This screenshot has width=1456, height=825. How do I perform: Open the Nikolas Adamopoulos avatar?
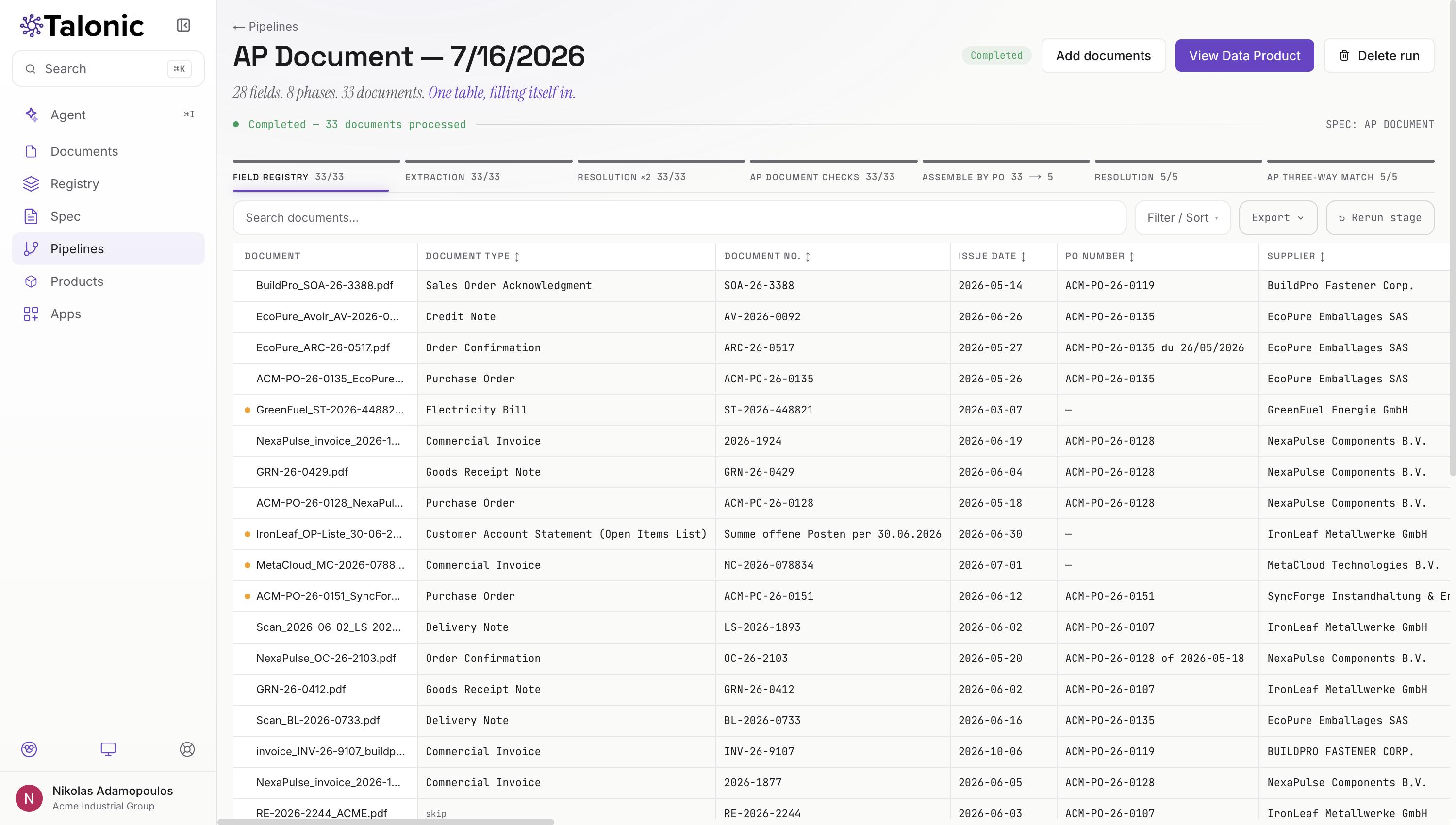29,798
